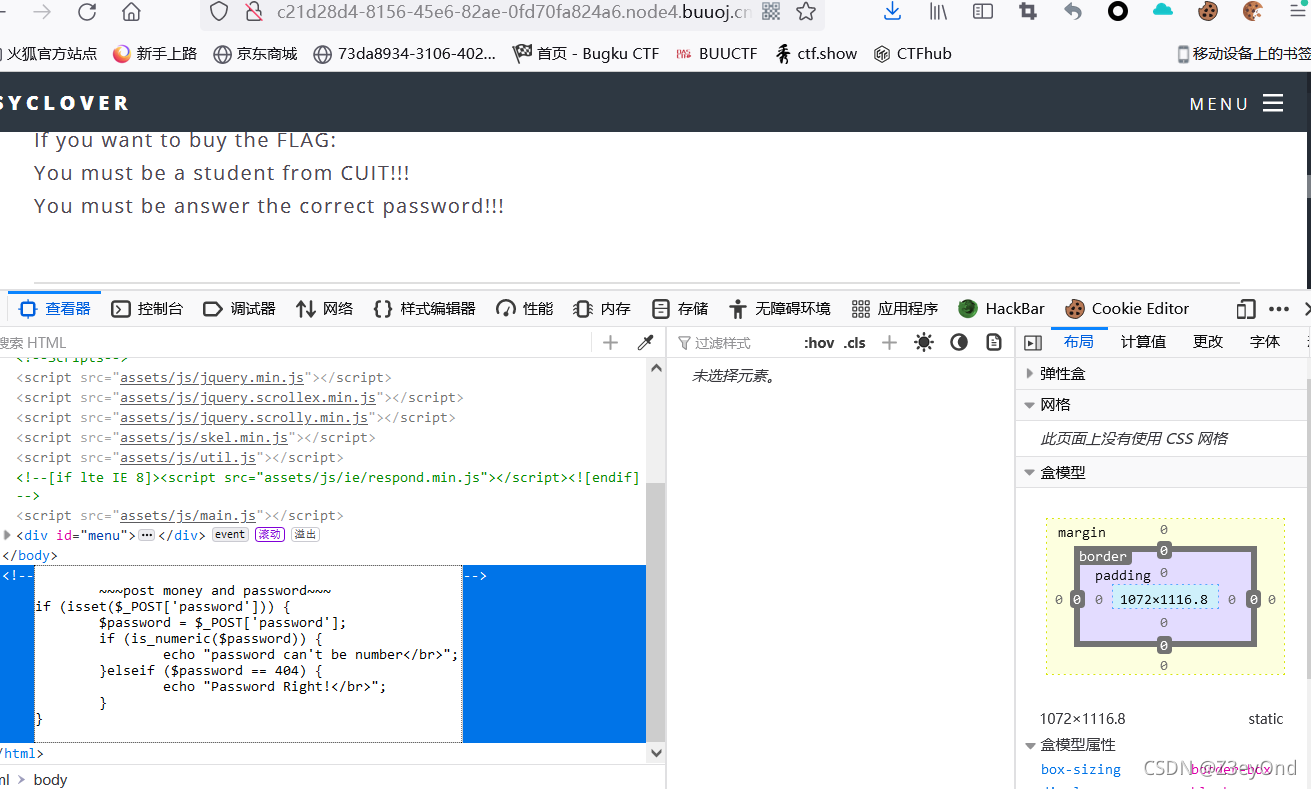Toggle light color scheme simulation
The height and width of the screenshot is (789, 1311).
click(x=924, y=343)
